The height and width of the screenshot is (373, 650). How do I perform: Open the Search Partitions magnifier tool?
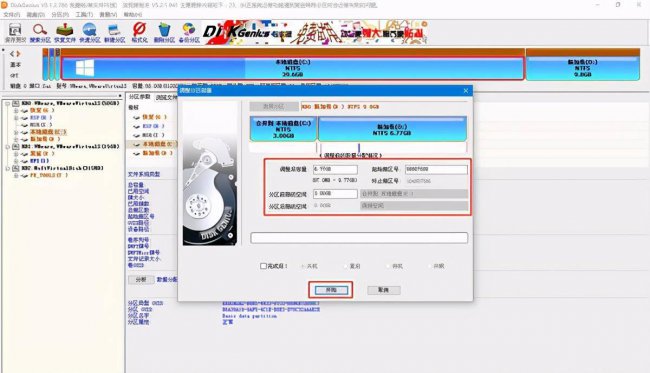click(40, 33)
